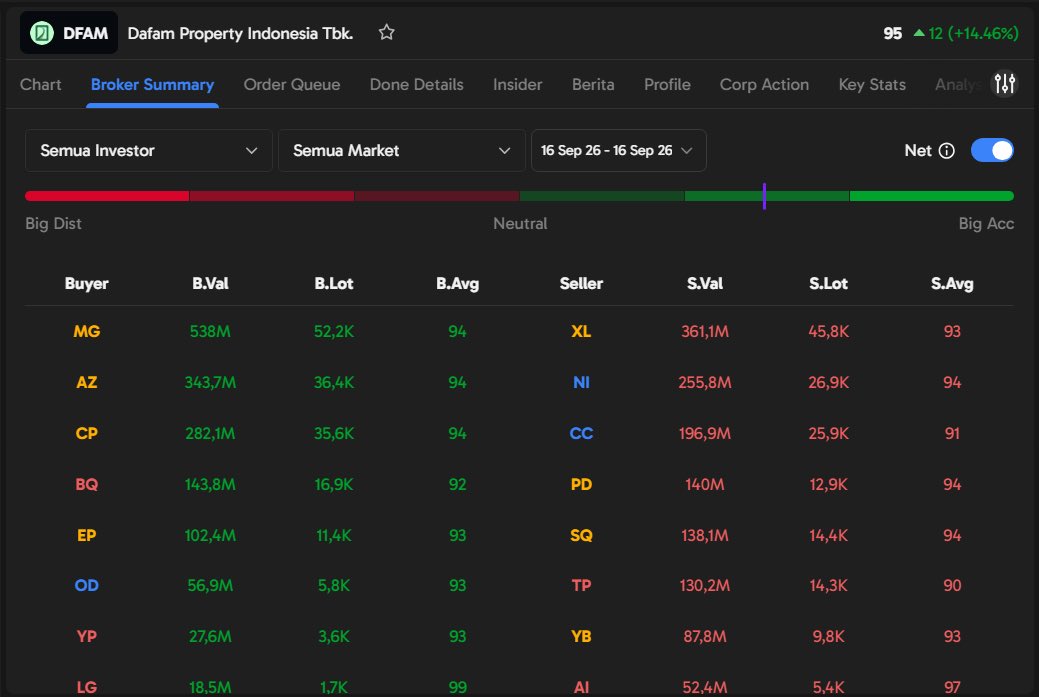The image size is (1039, 697).
Task: Click the bright red Big Dist bar segment
Action: [x=107, y=196]
